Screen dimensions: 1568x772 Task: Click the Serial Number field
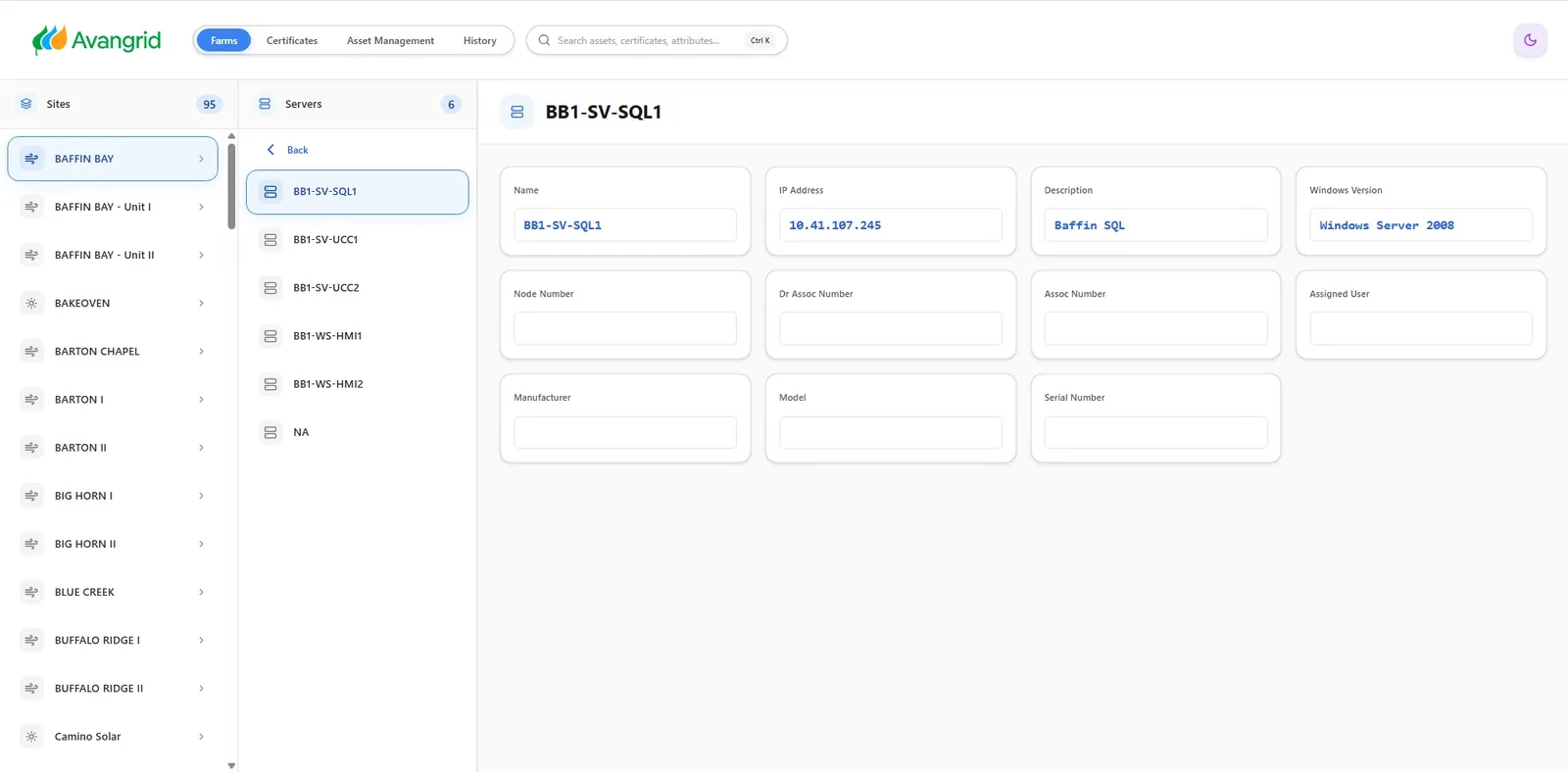coord(1155,432)
